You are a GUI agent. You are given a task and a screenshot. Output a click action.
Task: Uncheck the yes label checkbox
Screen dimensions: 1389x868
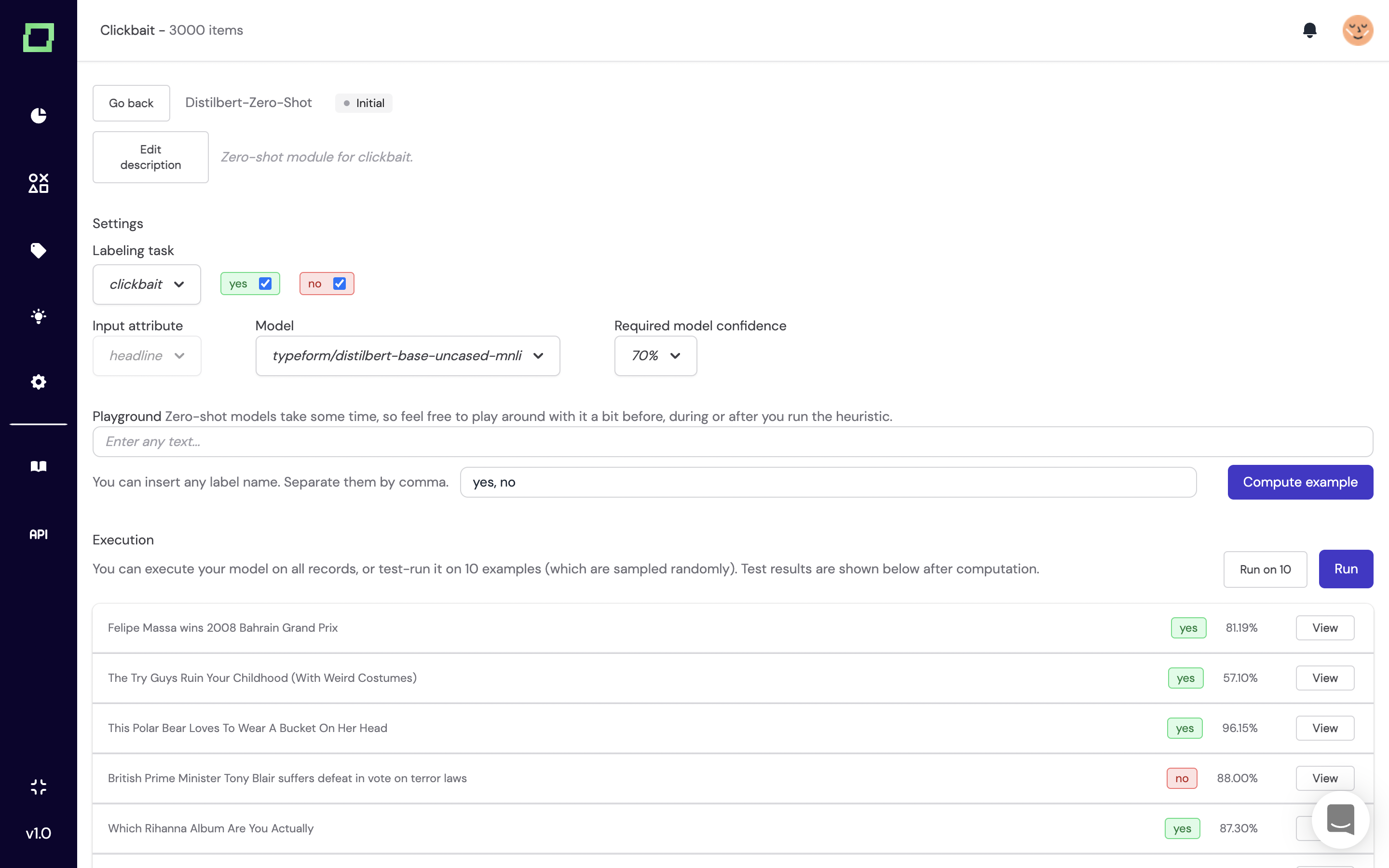(265, 284)
